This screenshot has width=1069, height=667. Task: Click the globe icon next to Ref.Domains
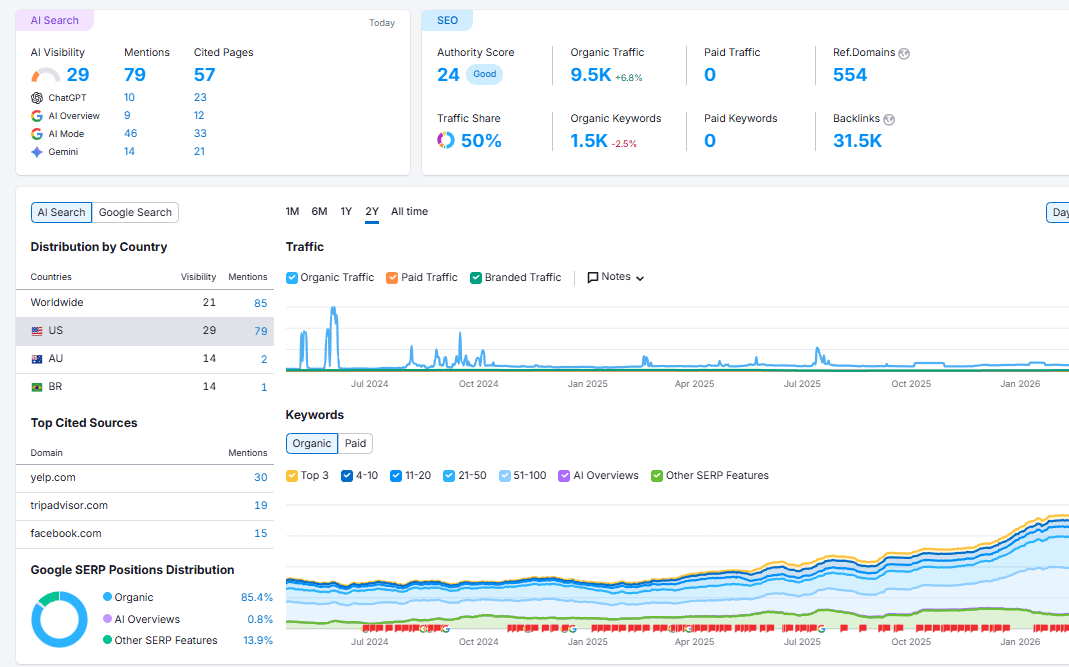click(x=906, y=53)
